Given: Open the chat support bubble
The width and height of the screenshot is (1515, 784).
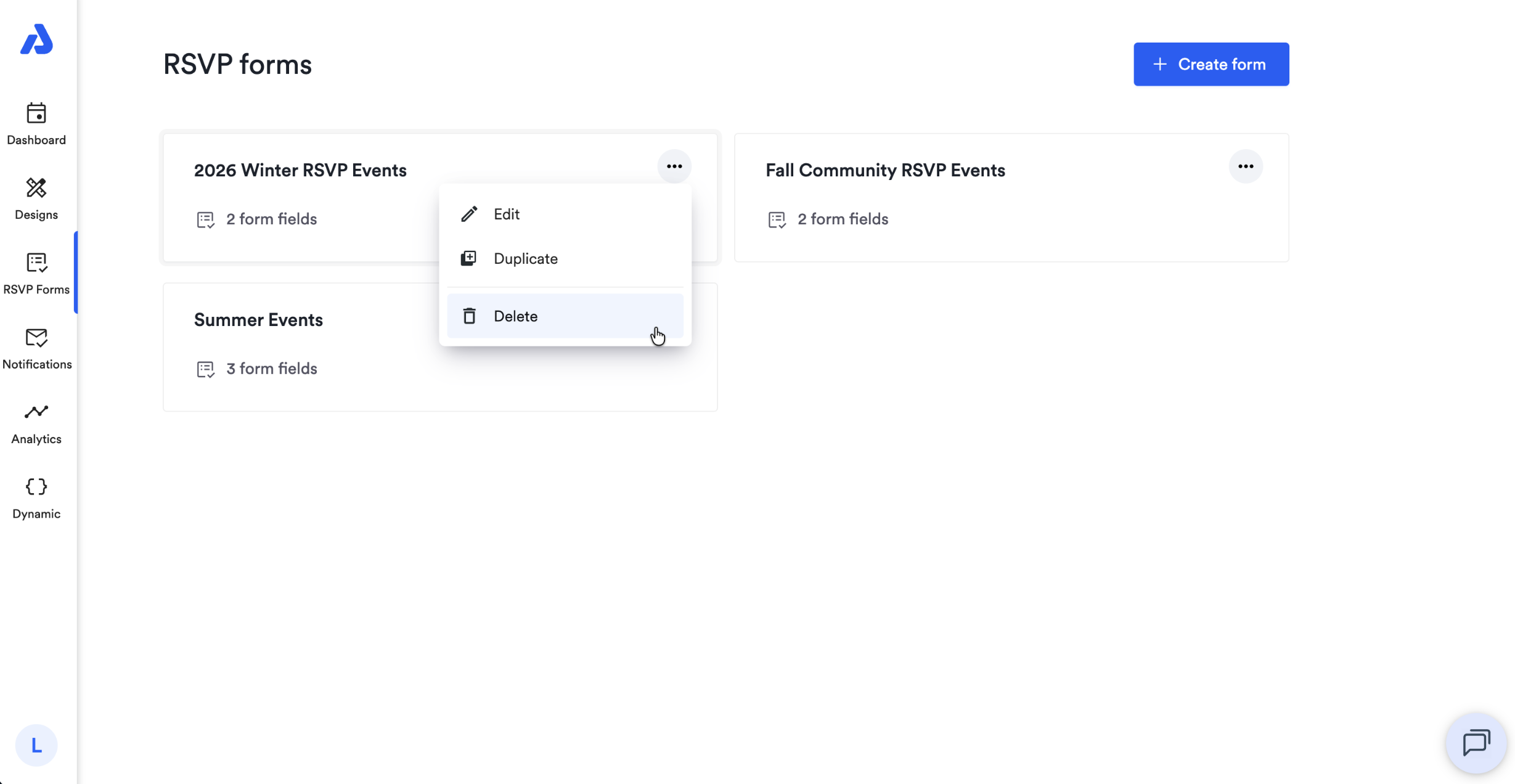Looking at the screenshot, I should [1476, 743].
